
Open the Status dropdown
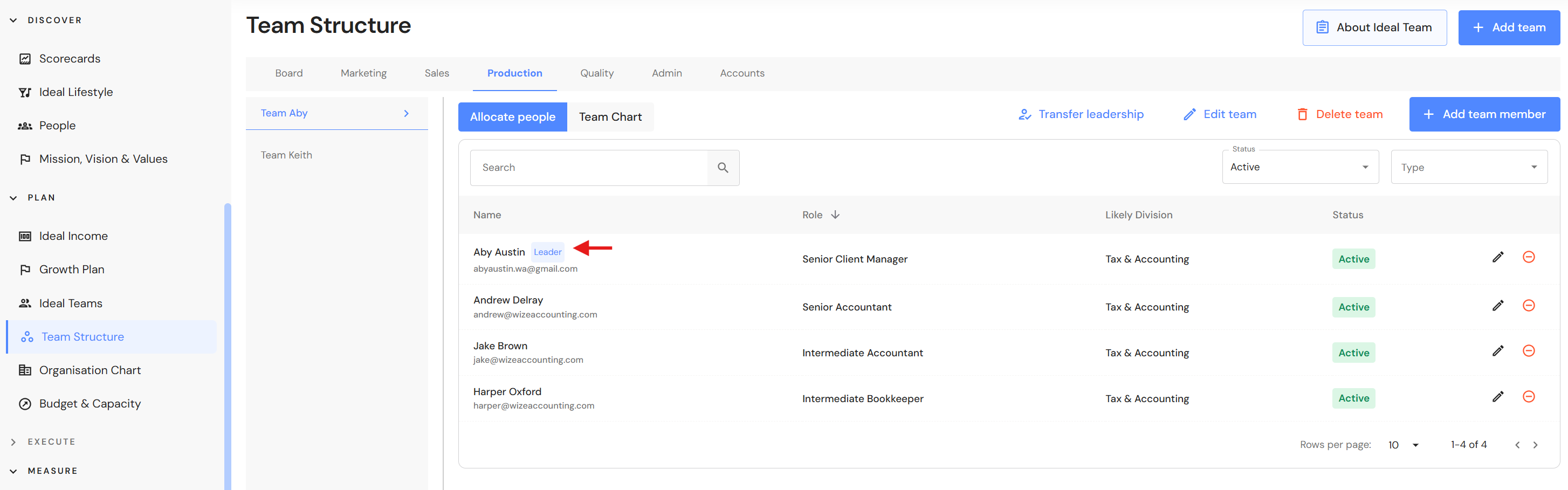(1299, 167)
